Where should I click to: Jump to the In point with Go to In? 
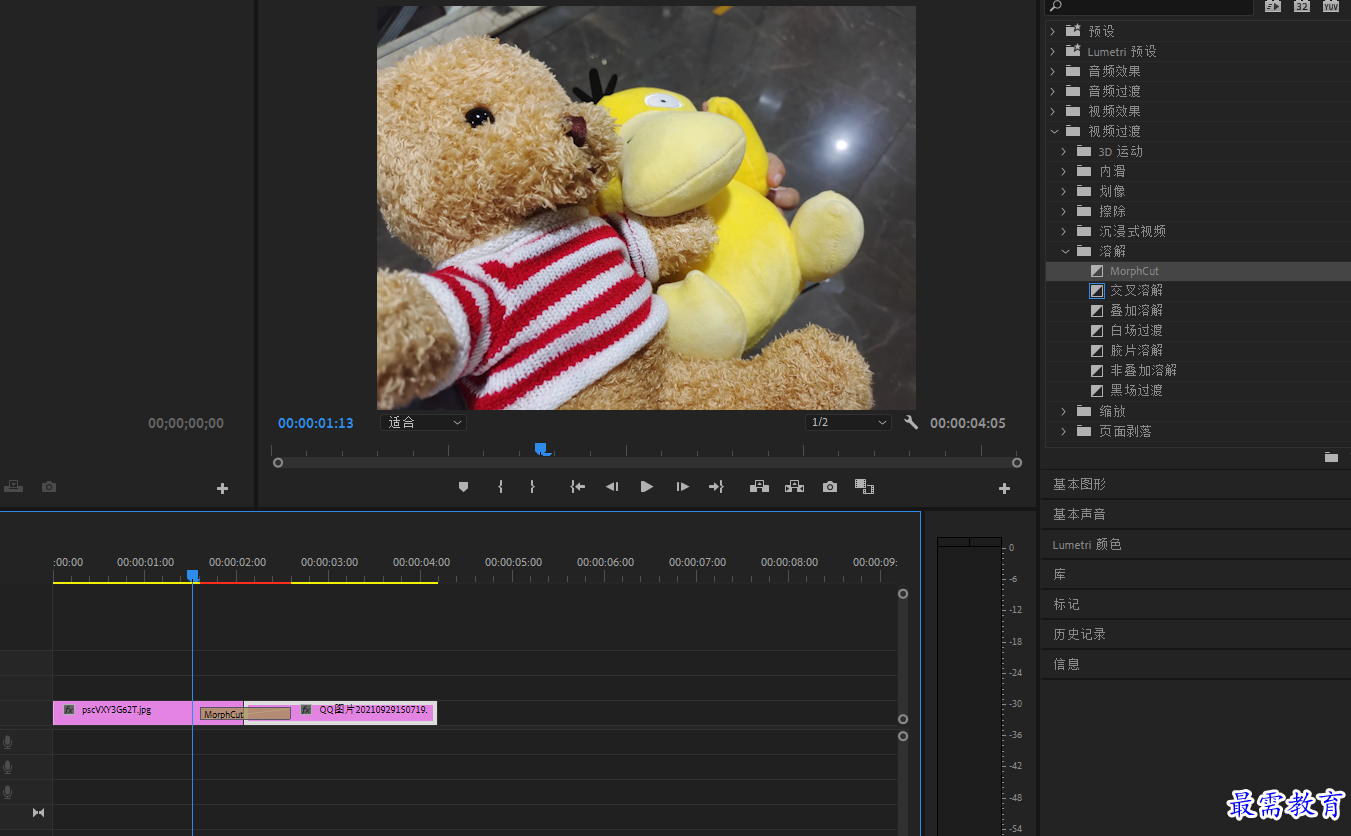point(577,487)
